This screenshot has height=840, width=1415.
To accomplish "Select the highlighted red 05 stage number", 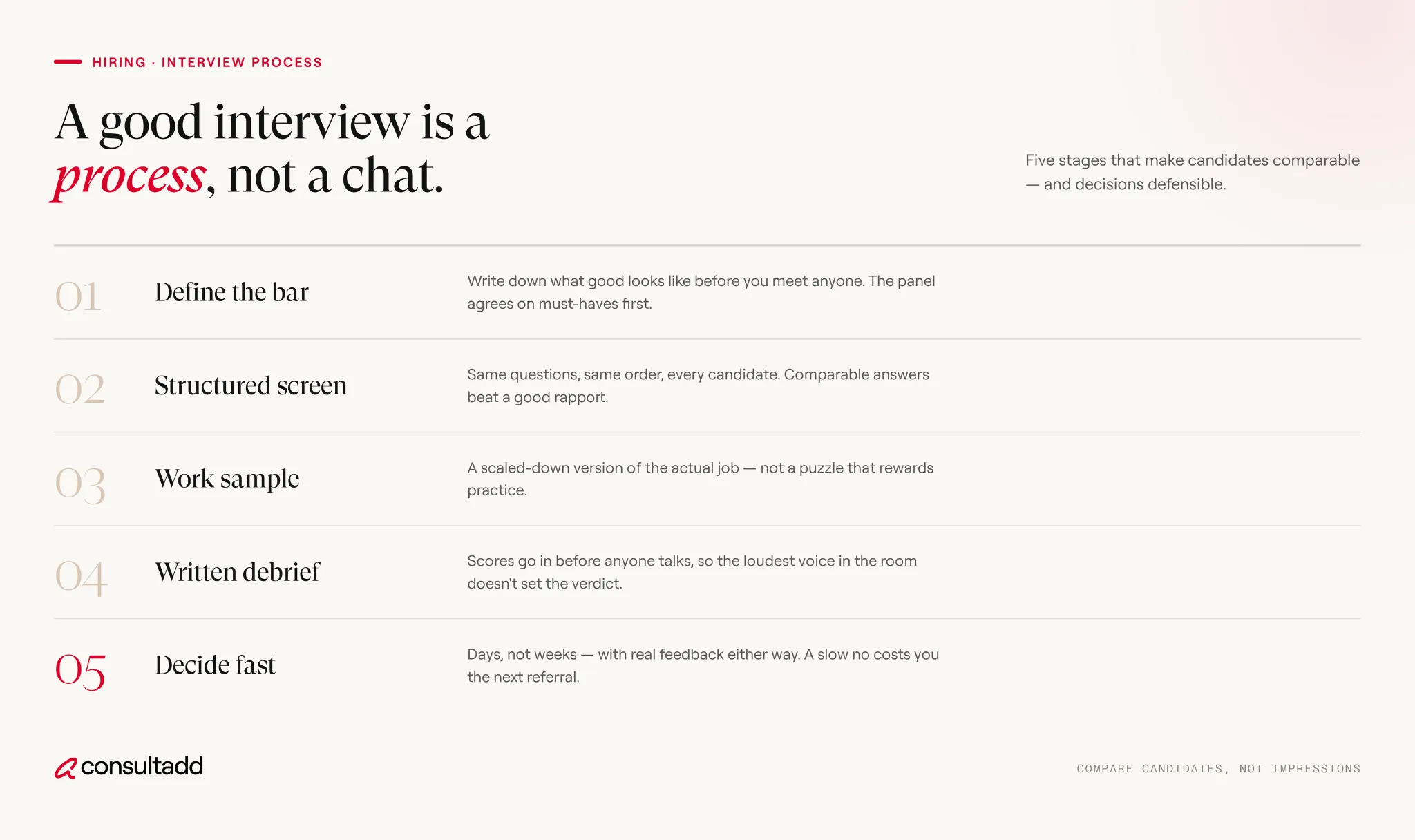I will coord(80,671).
